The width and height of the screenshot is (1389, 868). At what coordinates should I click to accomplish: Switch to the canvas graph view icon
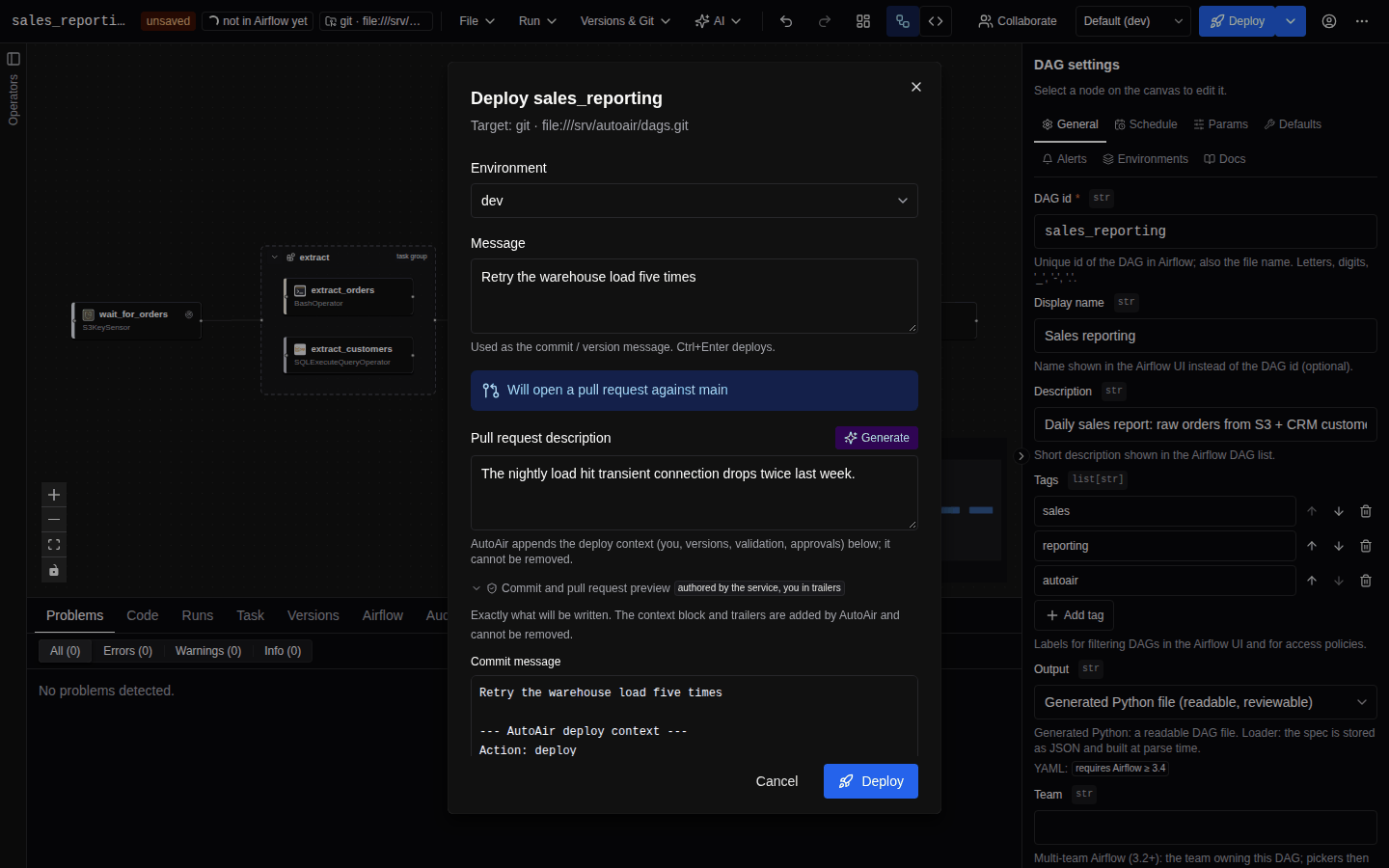pos(903,21)
